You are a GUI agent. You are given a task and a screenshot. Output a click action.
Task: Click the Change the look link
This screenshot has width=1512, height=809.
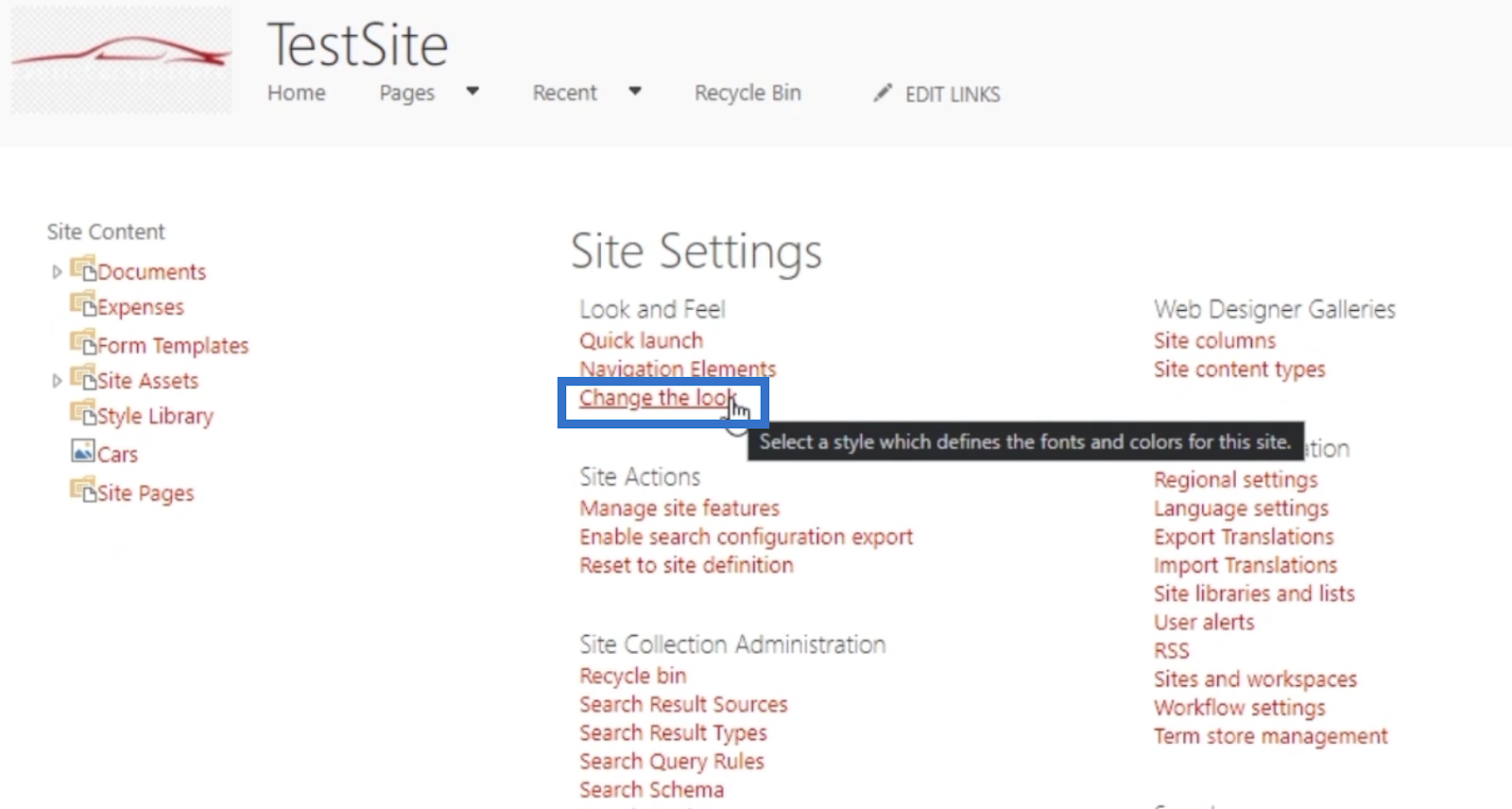pyautogui.click(x=658, y=398)
